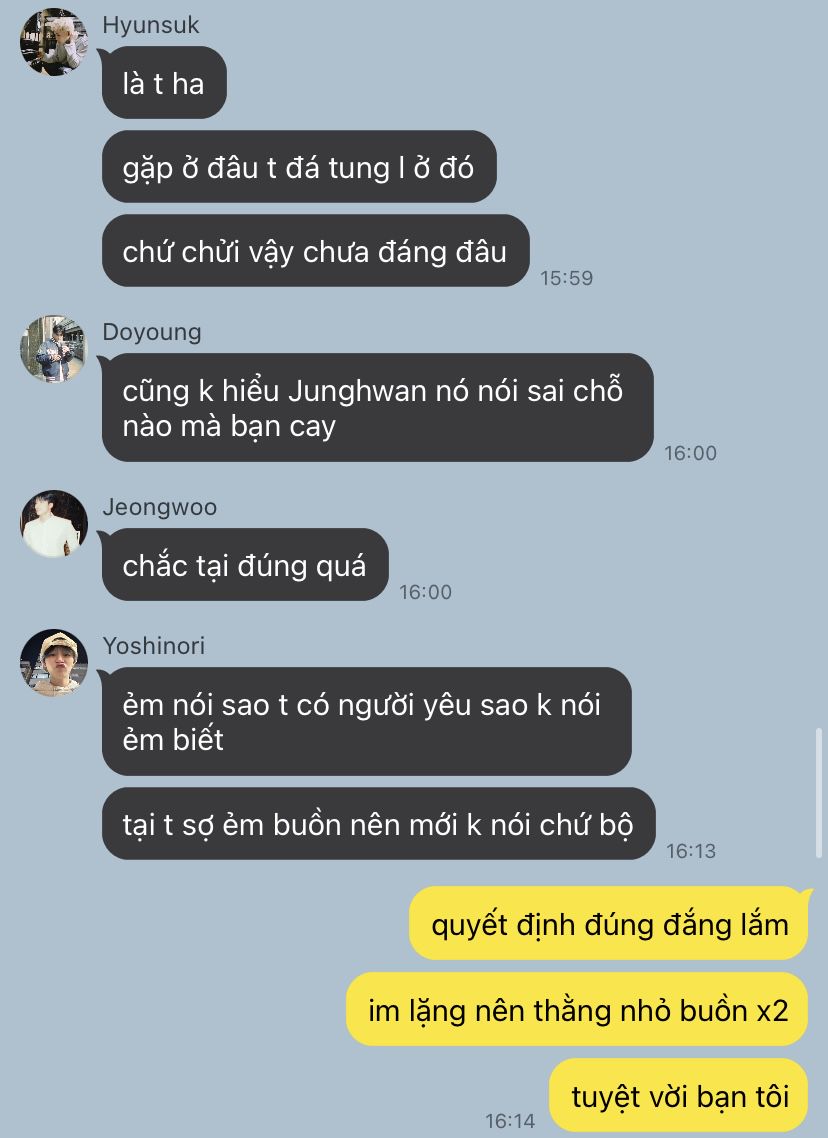The width and height of the screenshot is (828, 1138).
Task: Select "tại t sợ ẻm buồn" message bubble
Action: 379,824
